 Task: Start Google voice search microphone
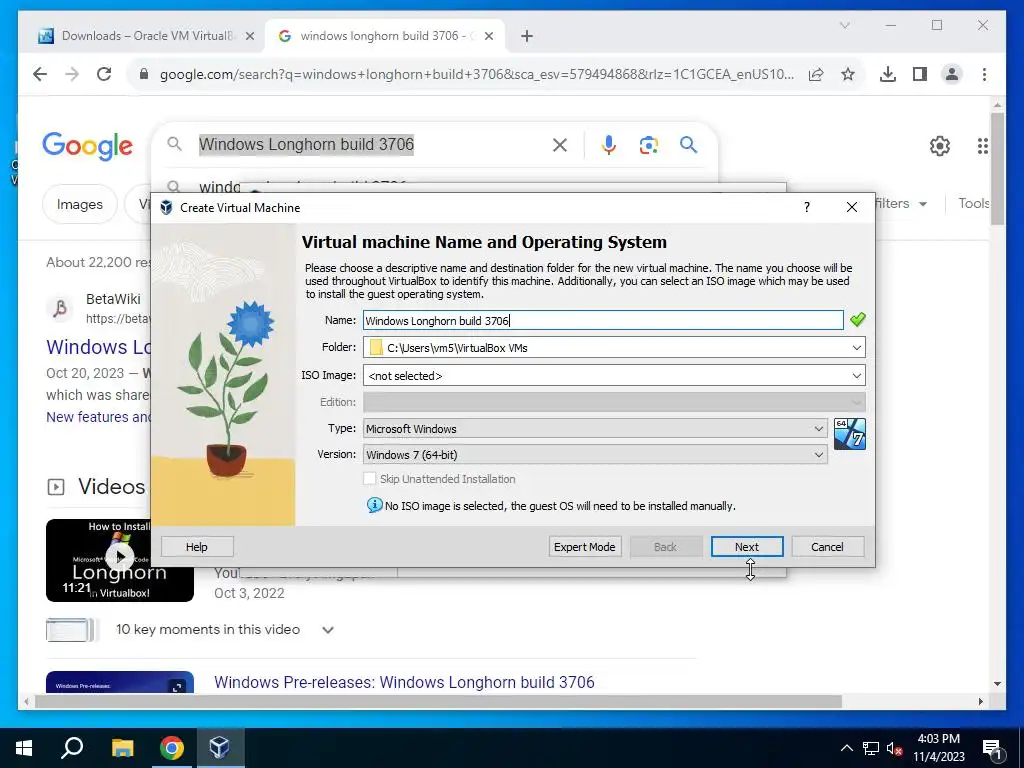click(609, 145)
